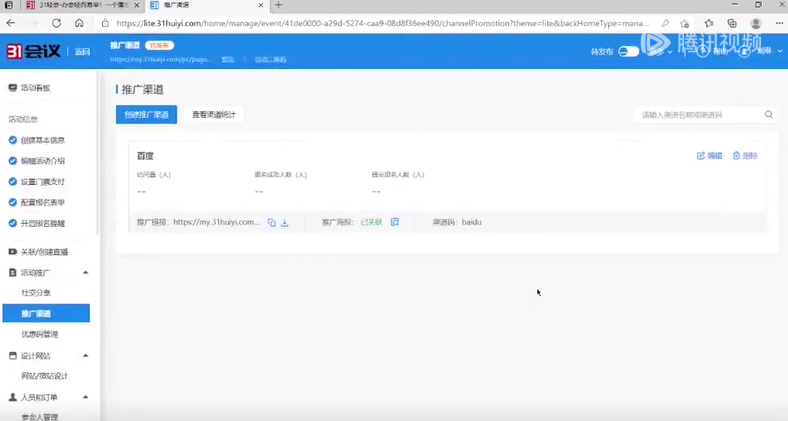
Task: Open 活动看板 in the sidebar
Action: [x=35, y=88]
